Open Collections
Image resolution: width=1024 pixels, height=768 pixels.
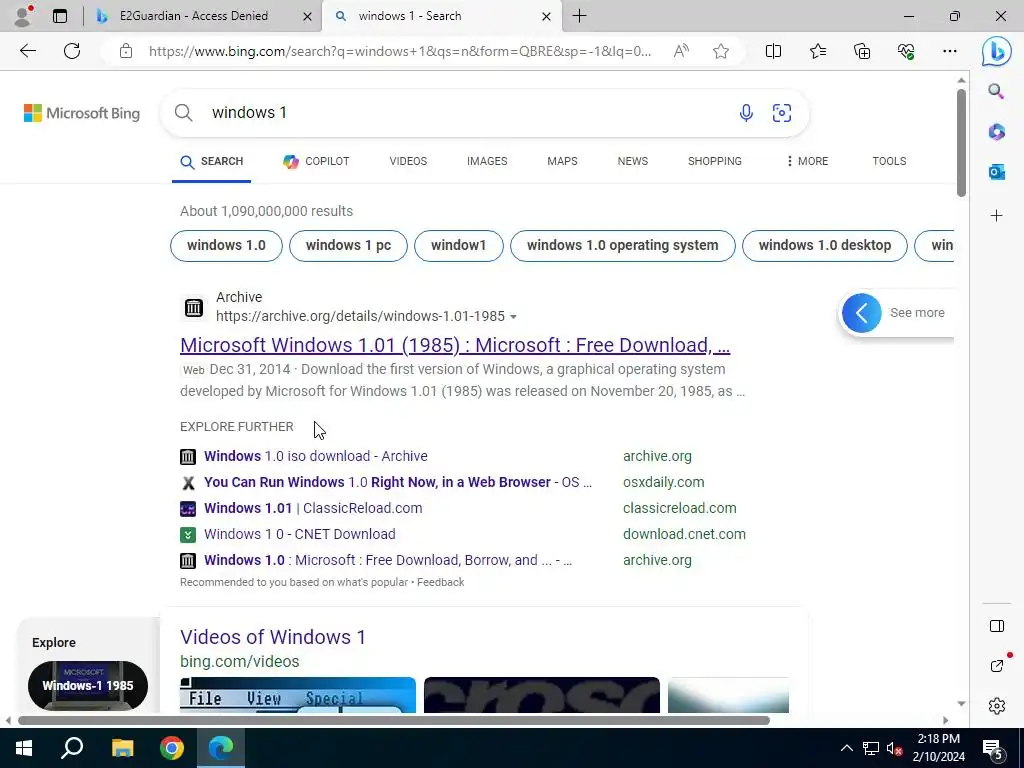tap(862, 51)
